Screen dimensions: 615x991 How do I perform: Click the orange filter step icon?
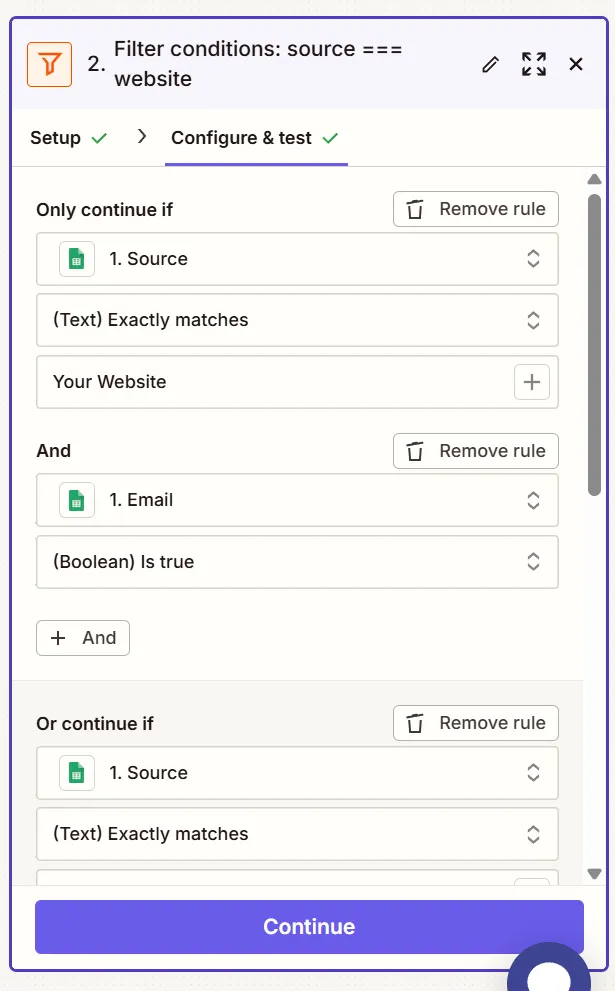(x=49, y=64)
